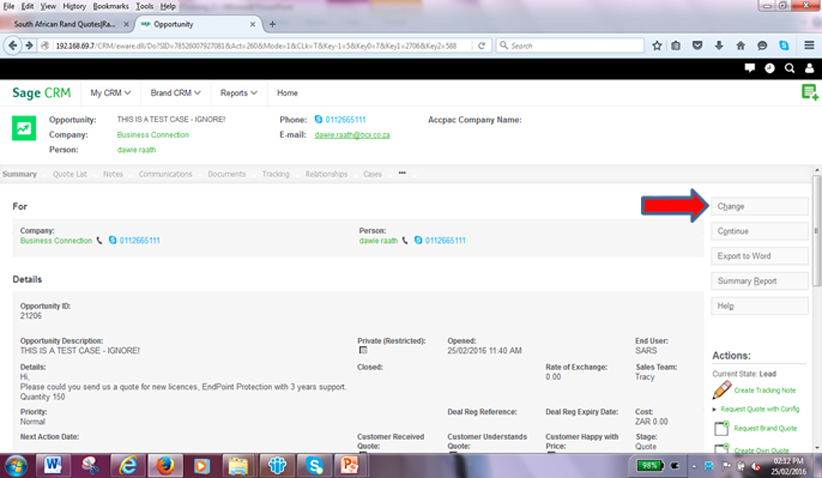Viewport: 822px width, 478px height.
Task: Show more tabs with the ellipsis
Action: pos(402,173)
